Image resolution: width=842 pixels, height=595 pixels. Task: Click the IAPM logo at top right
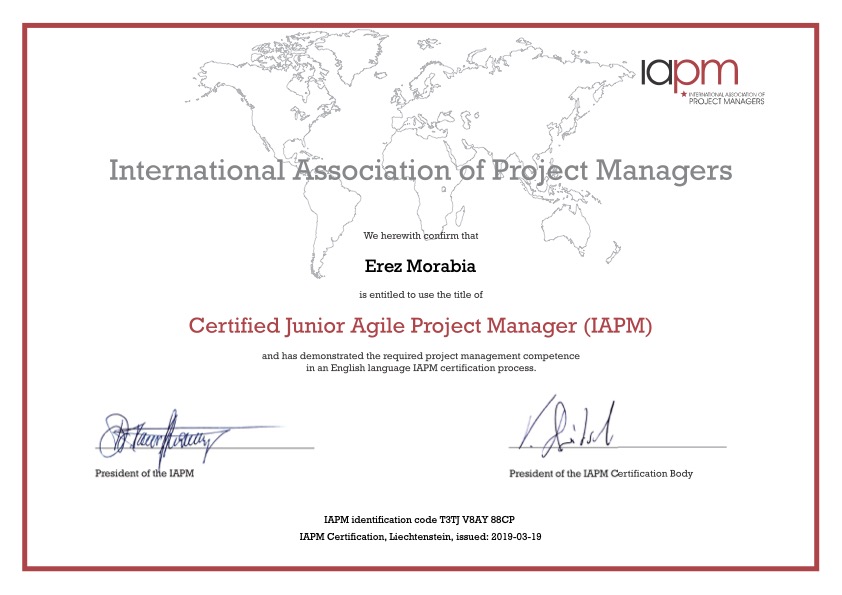pos(703,81)
